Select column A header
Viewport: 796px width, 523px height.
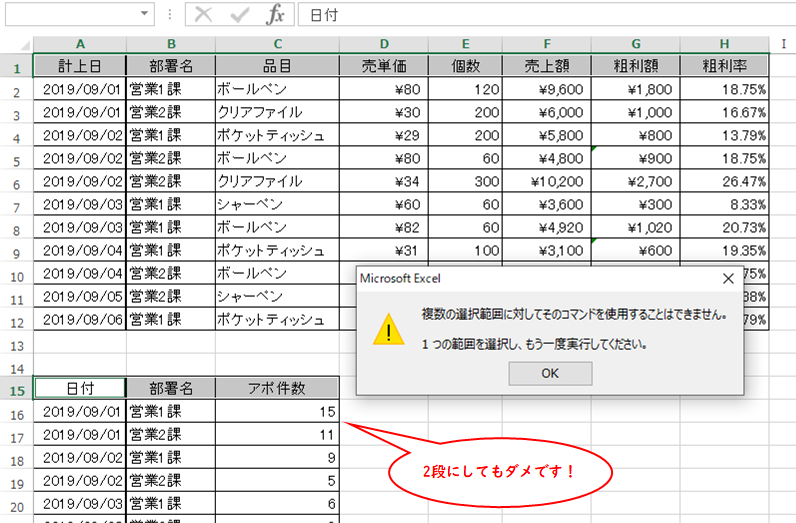pos(79,44)
